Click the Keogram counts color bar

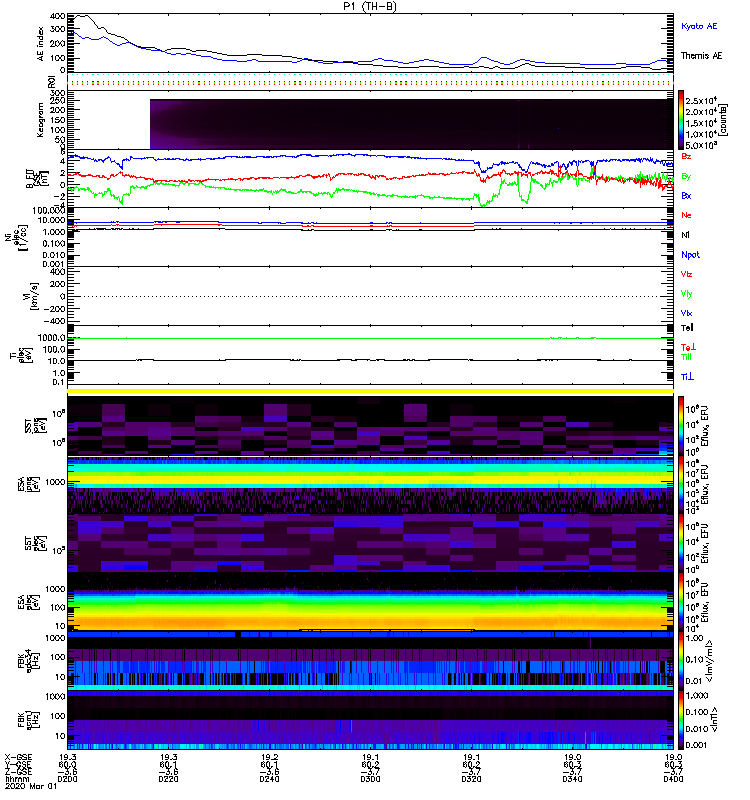coord(681,120)
